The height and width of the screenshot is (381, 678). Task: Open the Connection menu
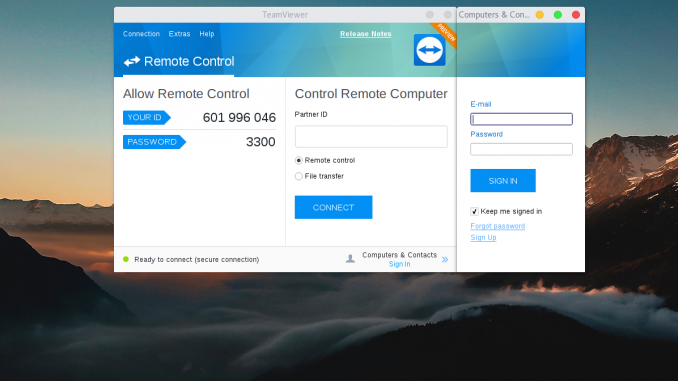[141, 34]
